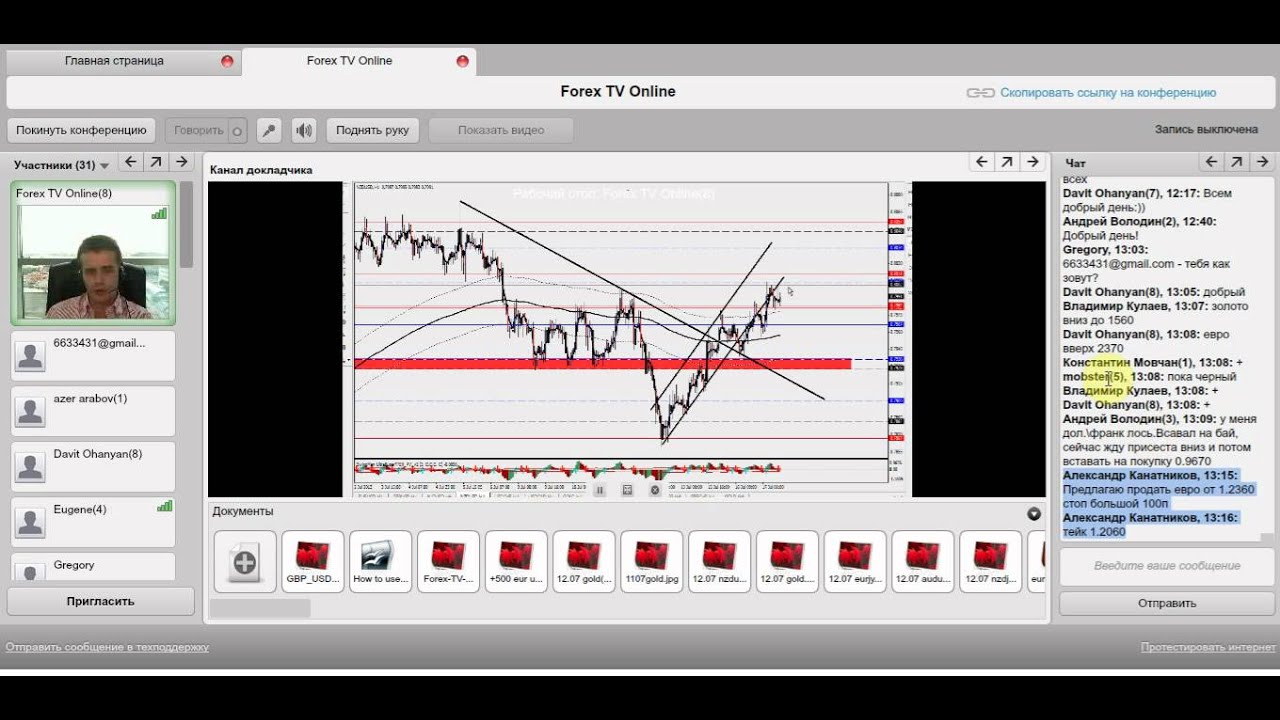Click Скопировать ссылку на конференцию link
This screenshot has height=720, width=1280.
click(x=1108, y=93)
